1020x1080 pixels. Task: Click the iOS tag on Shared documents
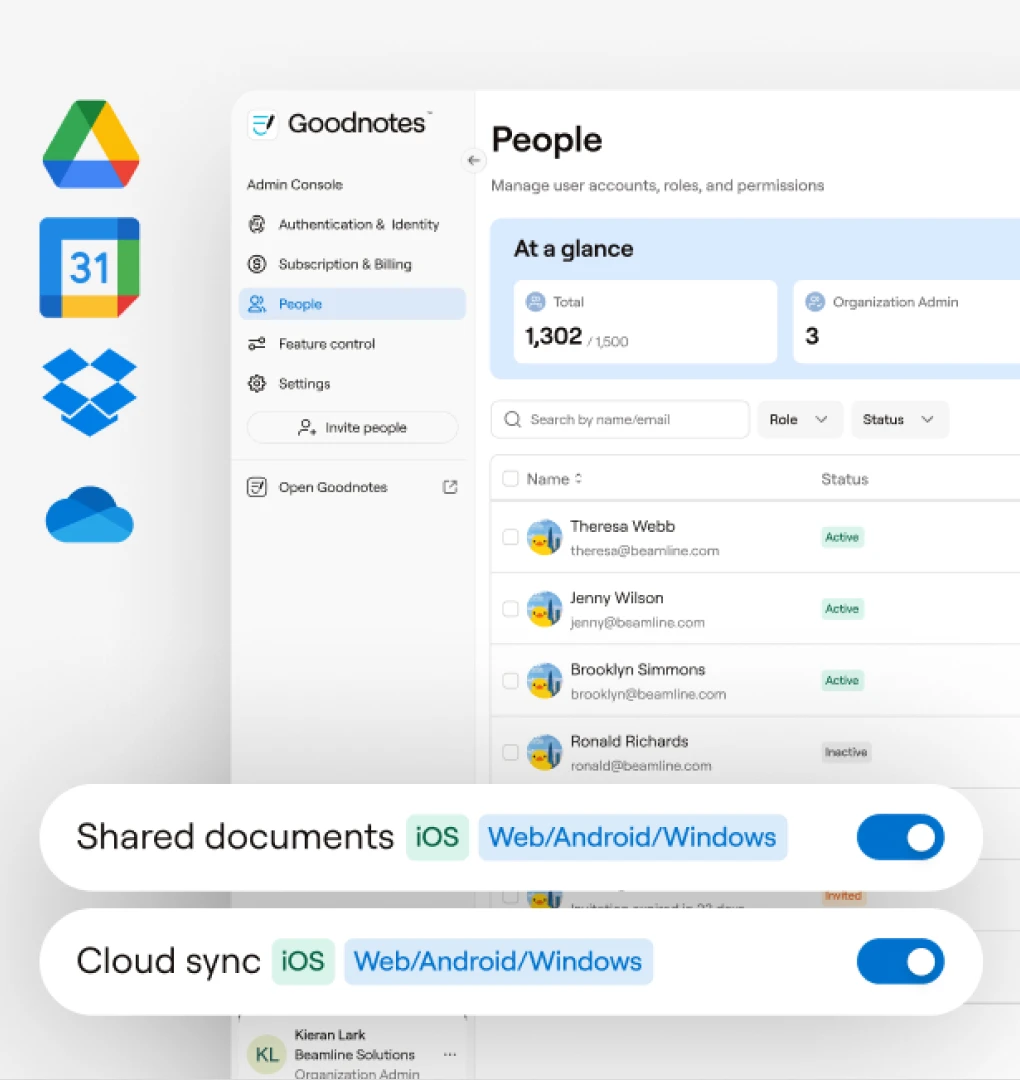tap(437, 837)
